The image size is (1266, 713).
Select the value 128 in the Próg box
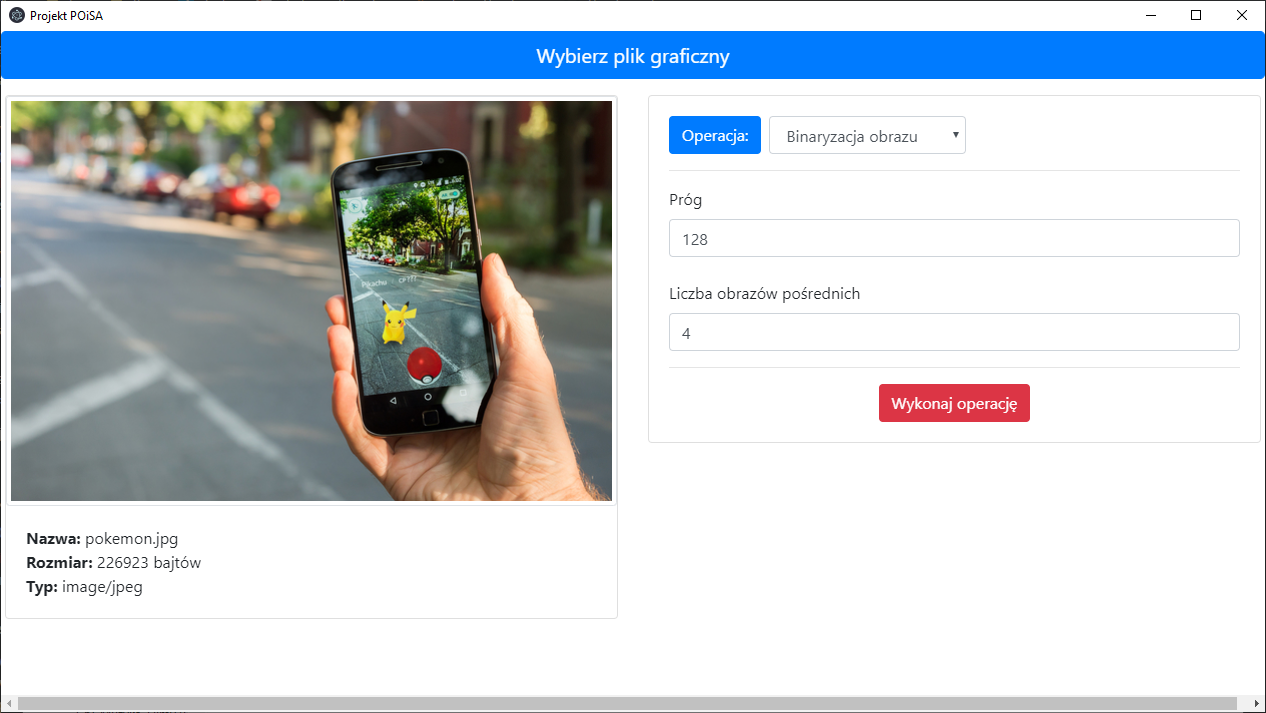[692, 238]
